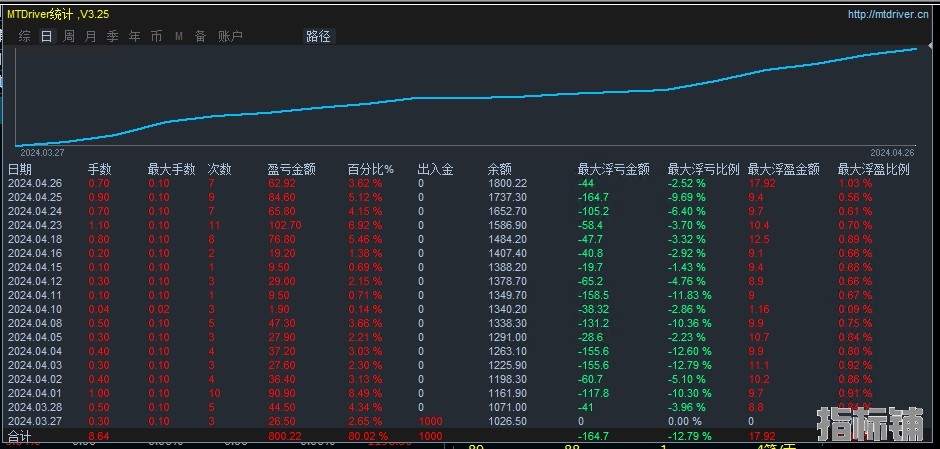Image resolution: width=940 pixels, height=449 pixels.
Task: Select the M tab
Action: coord(179,37)
